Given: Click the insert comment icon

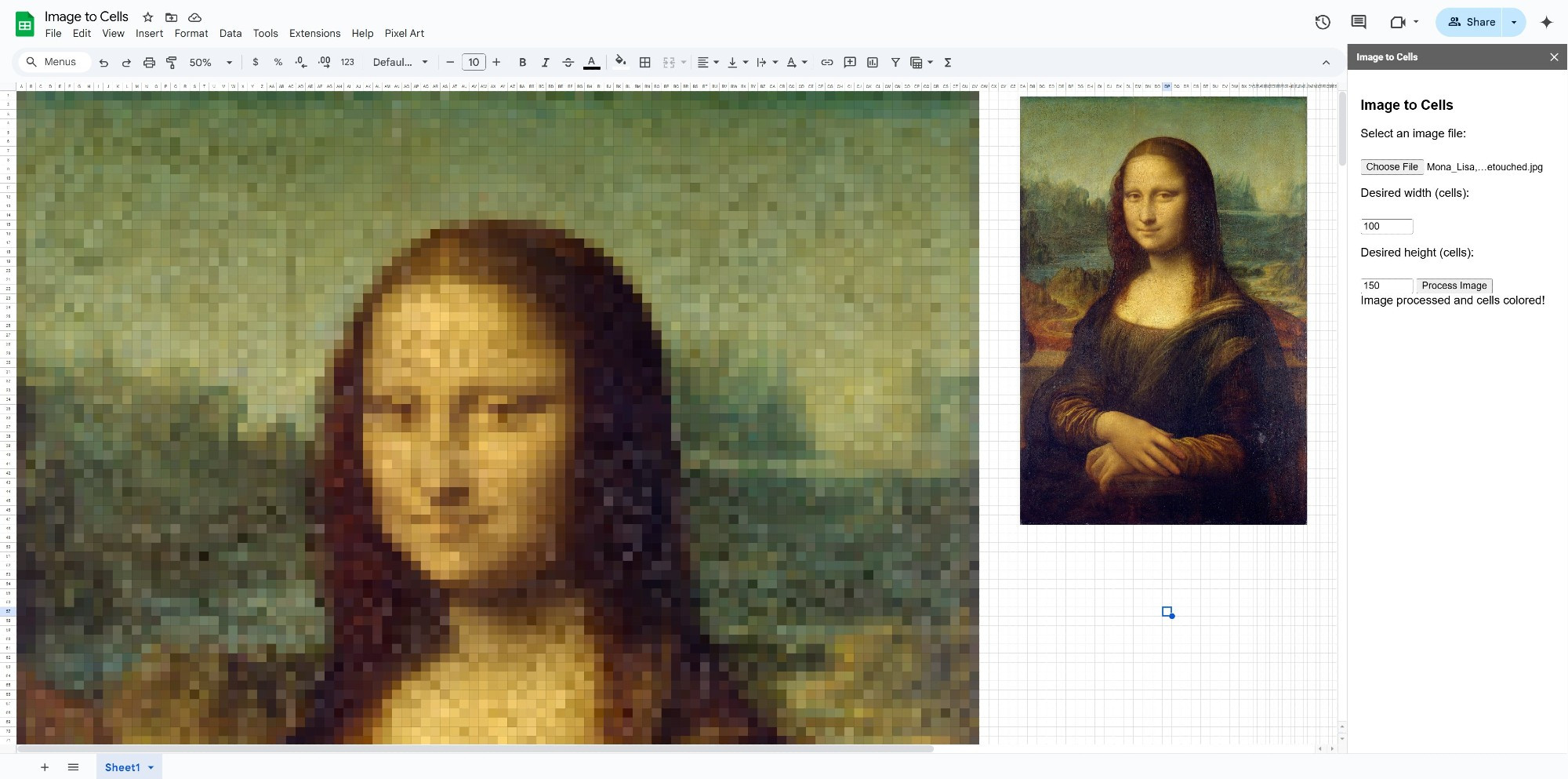Looking at the screenshot, I should (x=850, y=62).
